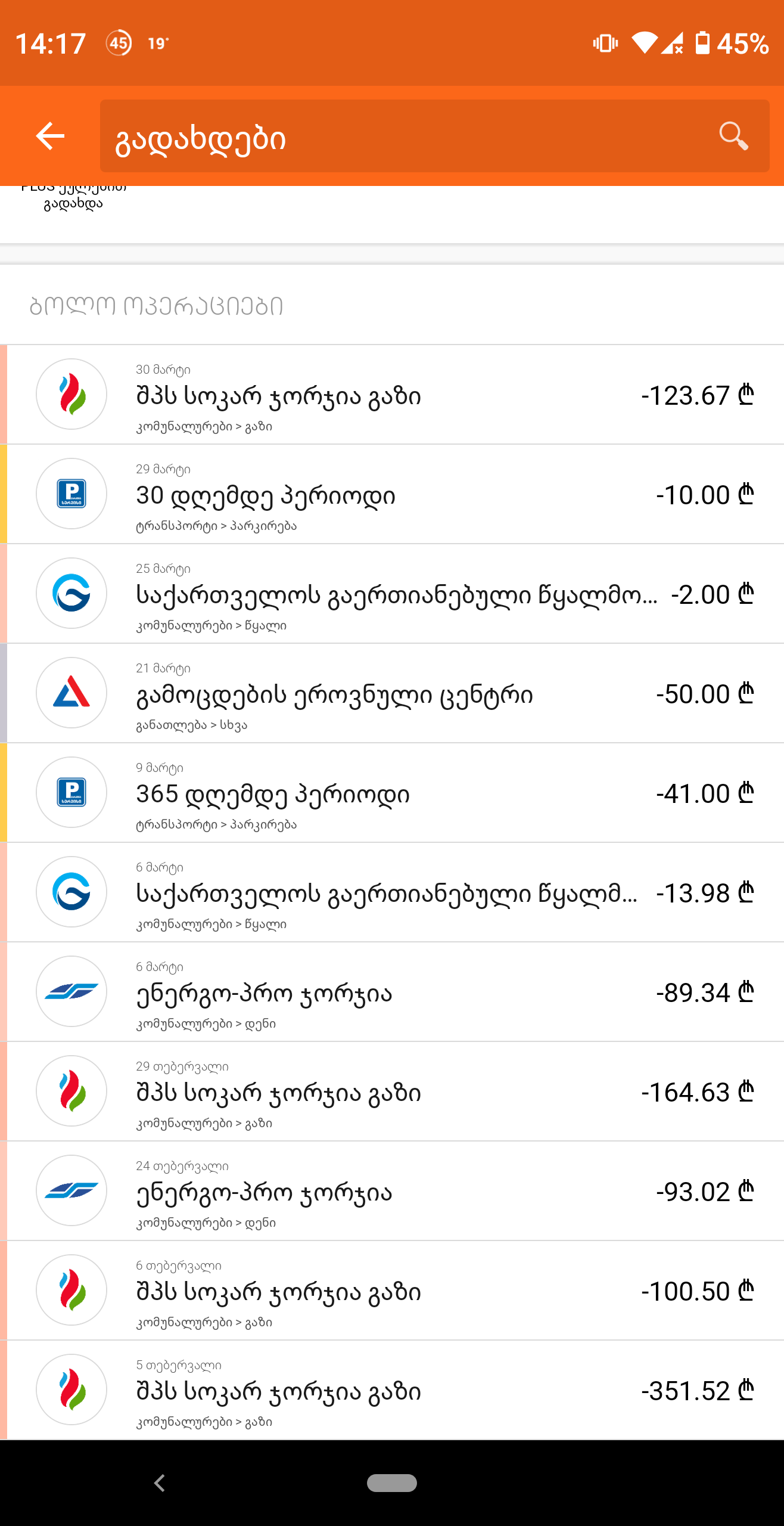The image size is (784, 1526).
Task: Tap the Energo-Pro icon dated 24 February
Action: pos(71,1190)
